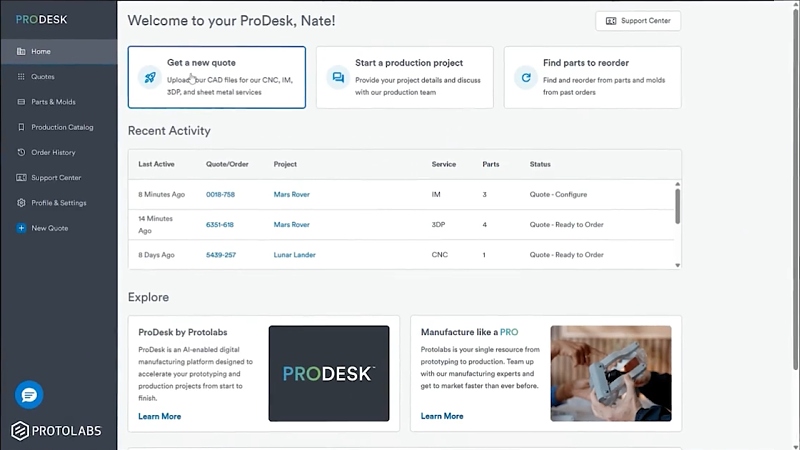Click the Service column header
Viewport: 800px width, 450px height.
coord(444,164)
